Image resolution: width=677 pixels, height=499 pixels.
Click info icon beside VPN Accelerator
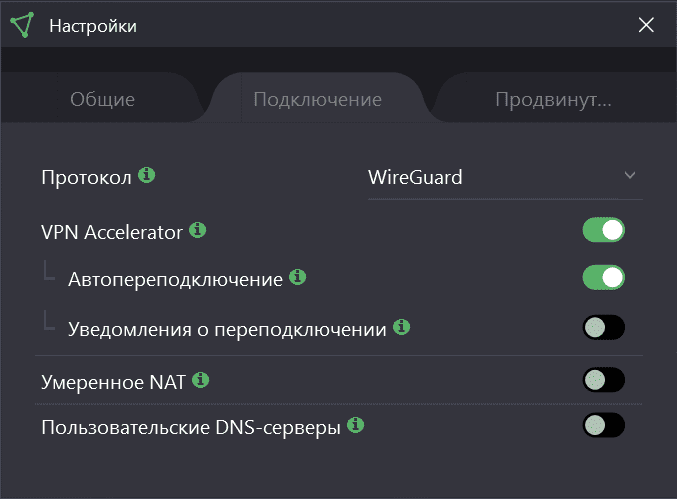(198, 230)
